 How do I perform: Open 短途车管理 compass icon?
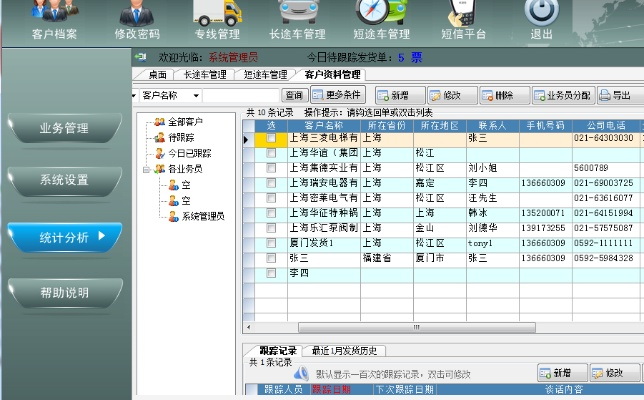click(x=380, y=20)
